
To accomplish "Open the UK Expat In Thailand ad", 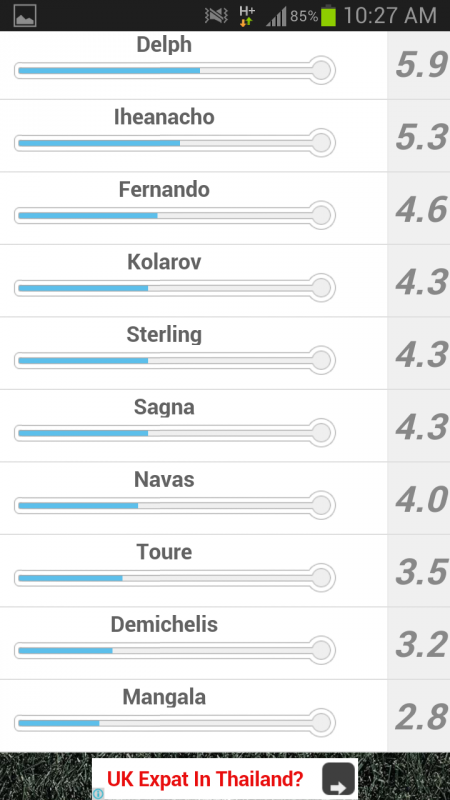I will [x=224, y=779].
